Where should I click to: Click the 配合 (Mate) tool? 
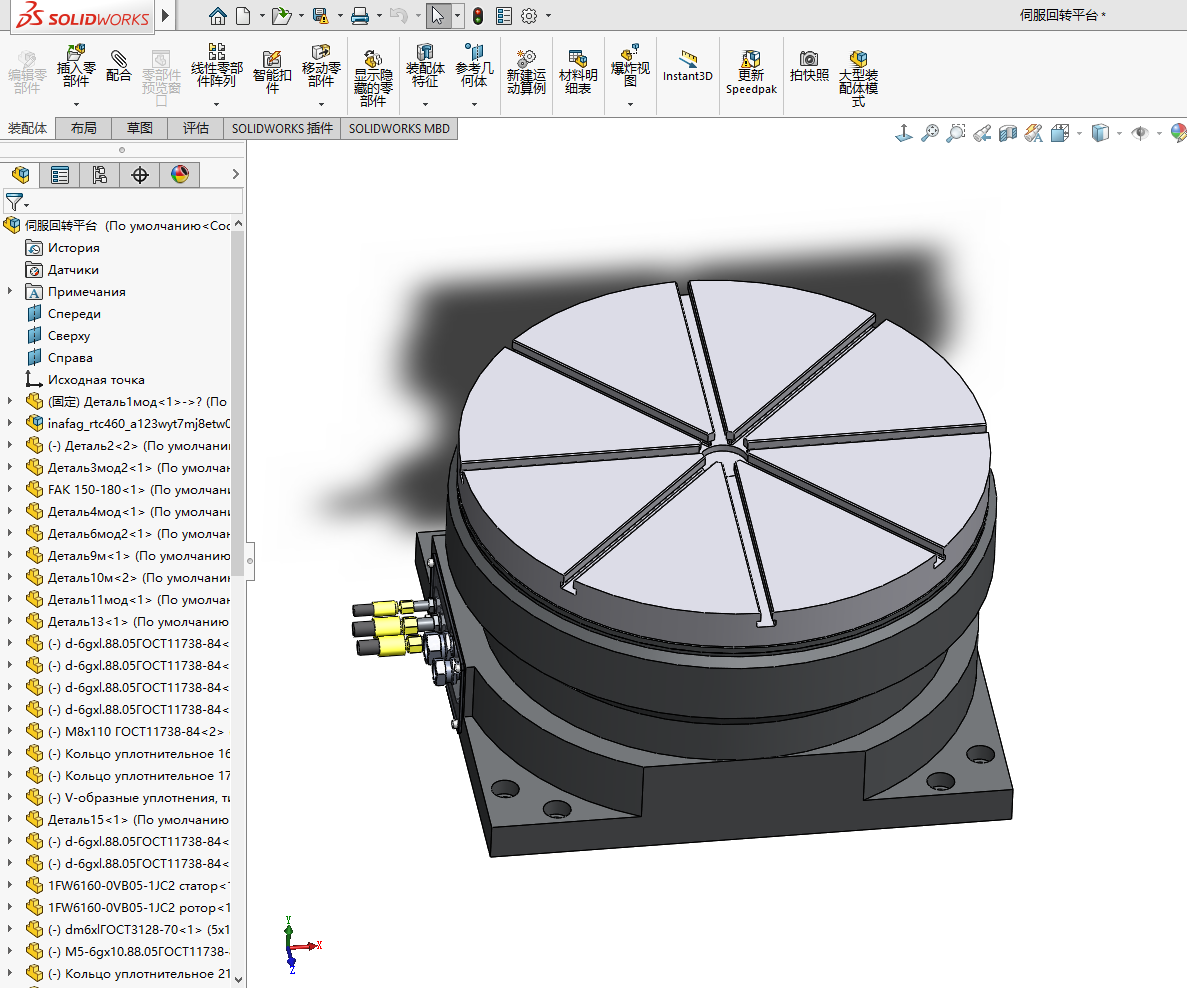coord(118,66)
